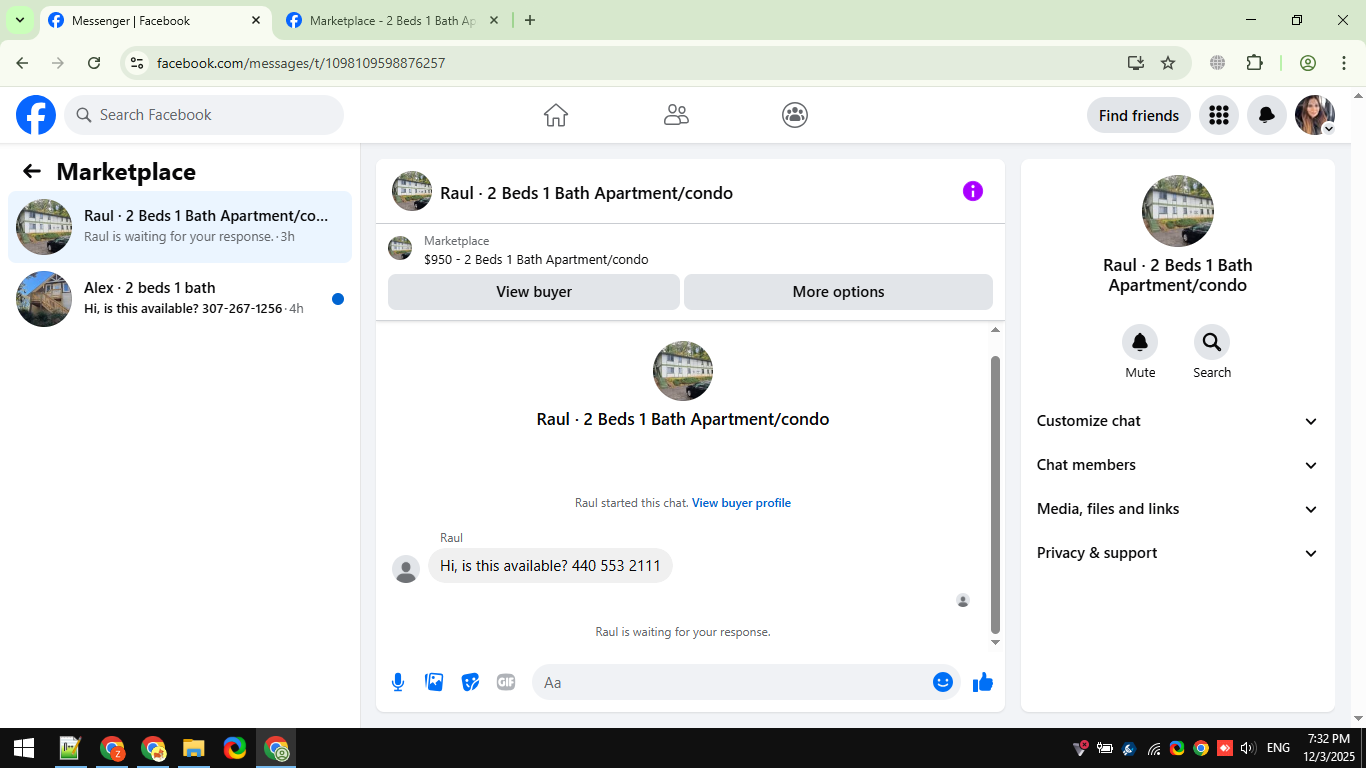Click the message input box
Screen dimensions: 1366x768
[746, 682]
